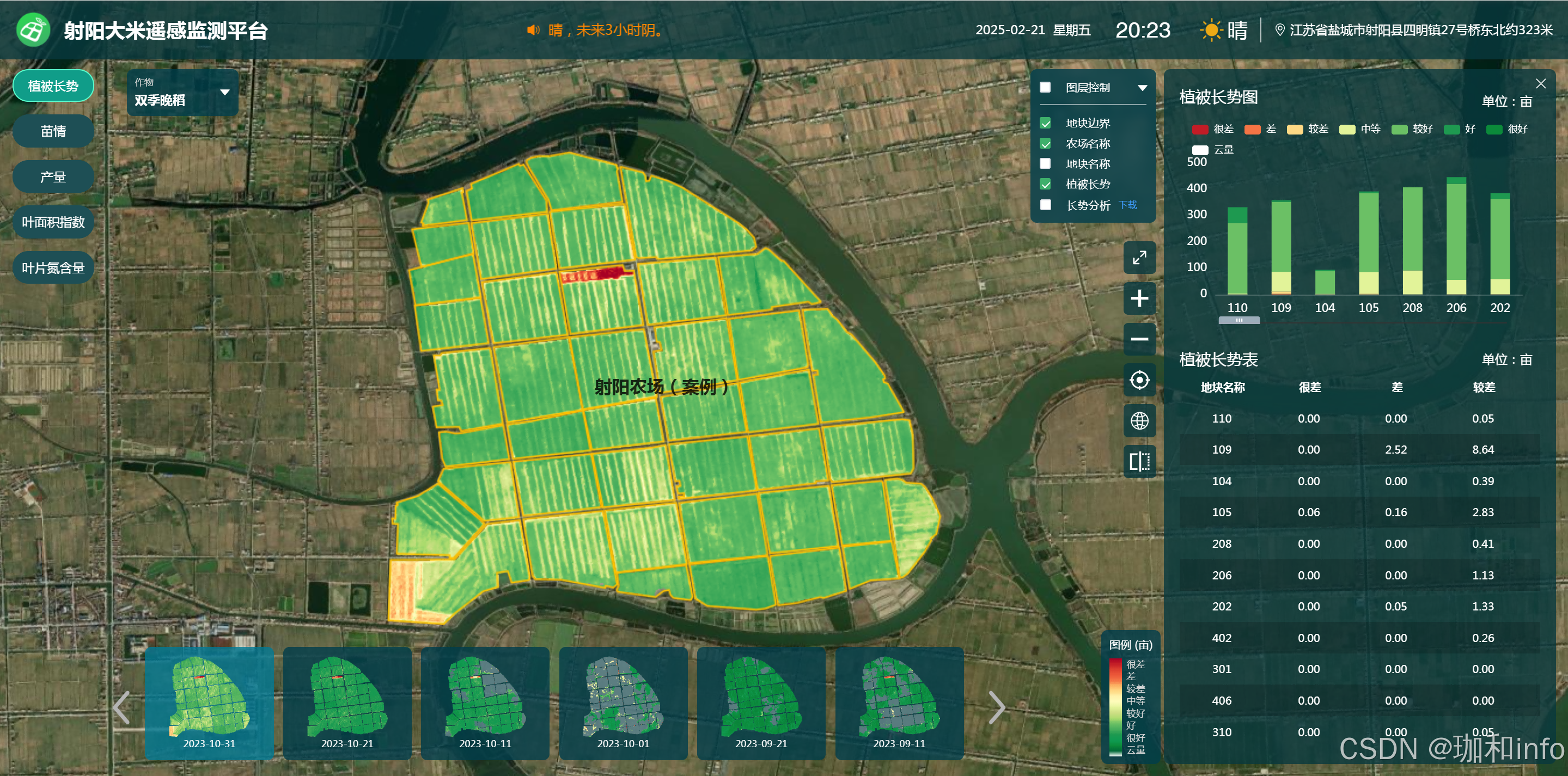The width and height of the screenshot is (1568, 776).
Task: Click the split-screen compare icon
Action: coord(1139,461)
